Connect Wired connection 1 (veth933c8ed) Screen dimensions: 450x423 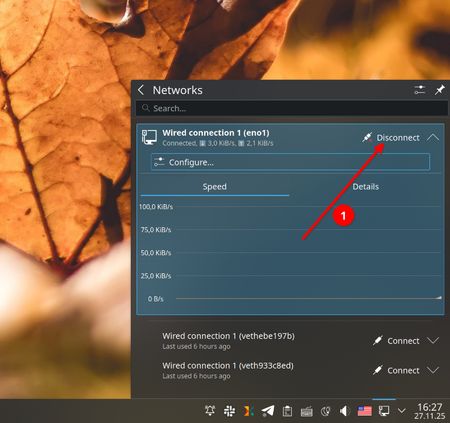(x=396, y=370)
